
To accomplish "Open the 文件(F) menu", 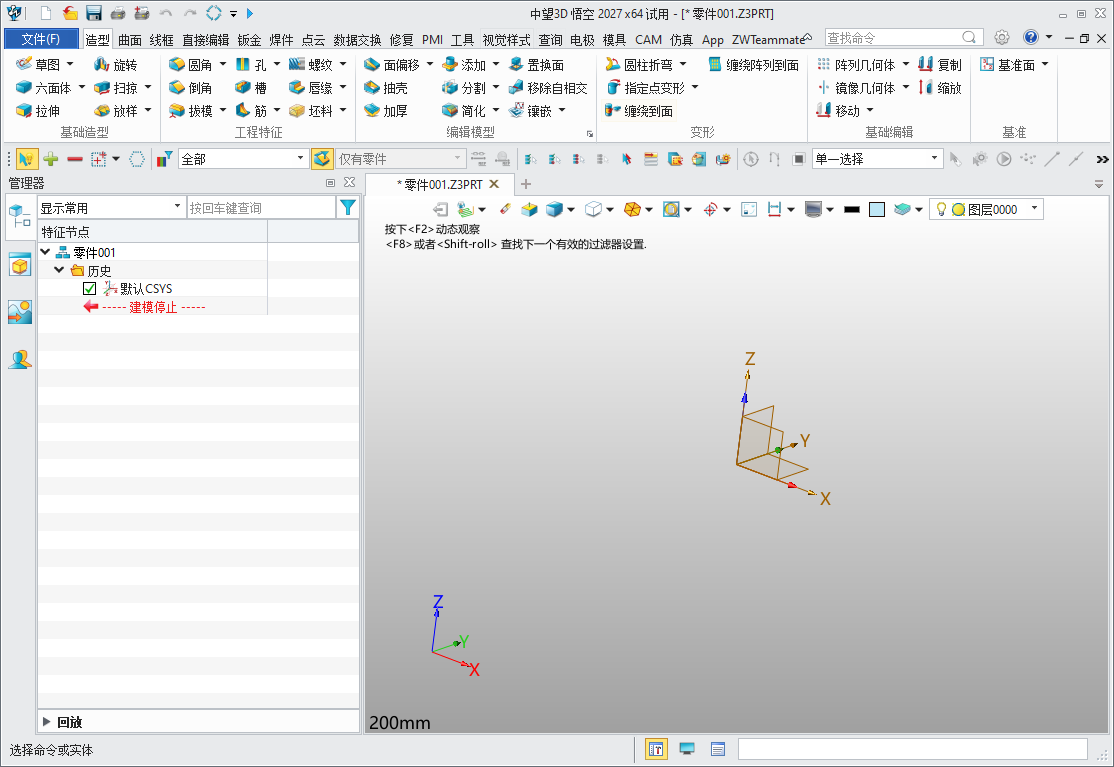I will click(x=40, y=39).
